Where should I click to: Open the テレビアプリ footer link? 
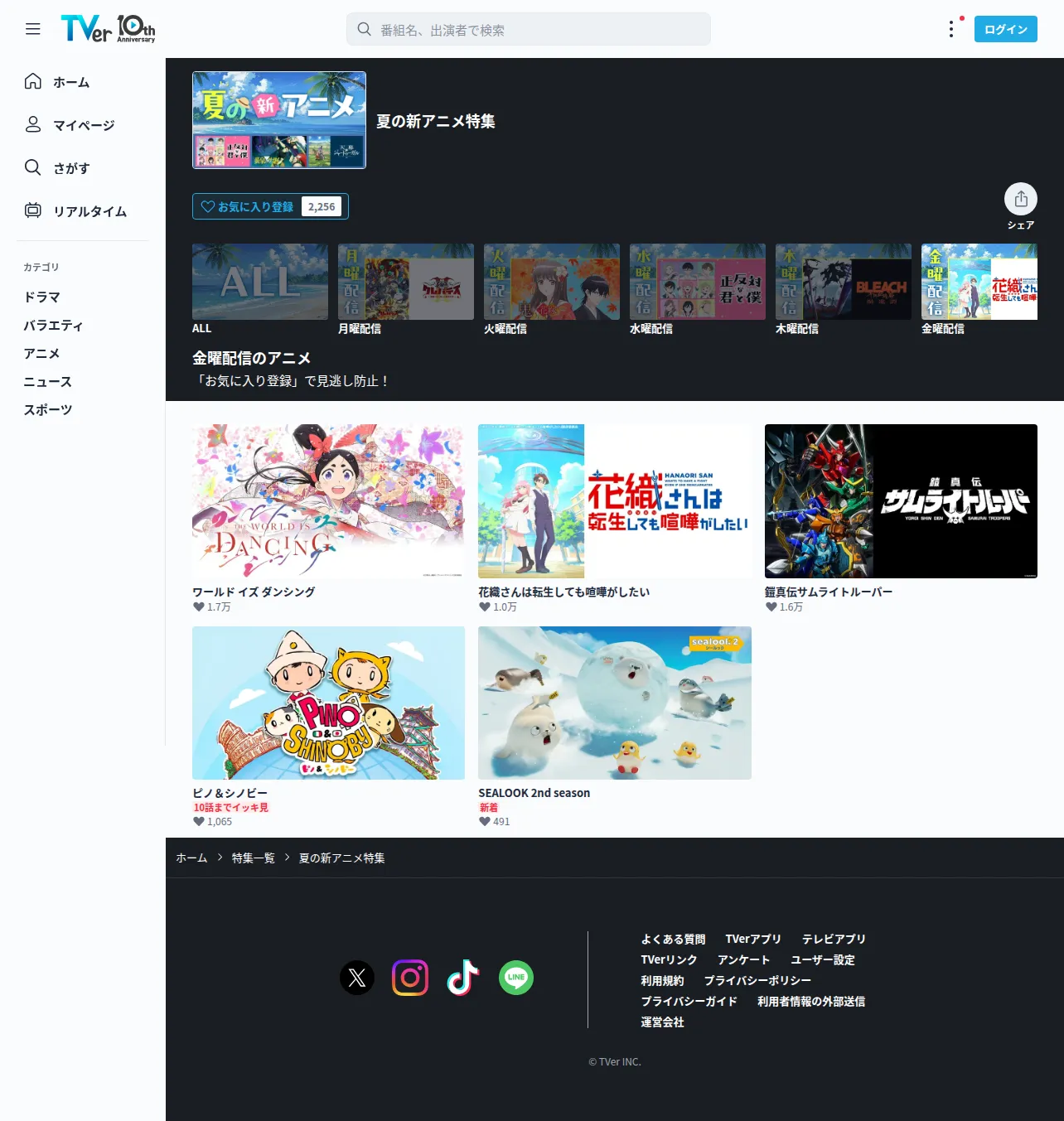pyautogui.click(x=834, y=939)
